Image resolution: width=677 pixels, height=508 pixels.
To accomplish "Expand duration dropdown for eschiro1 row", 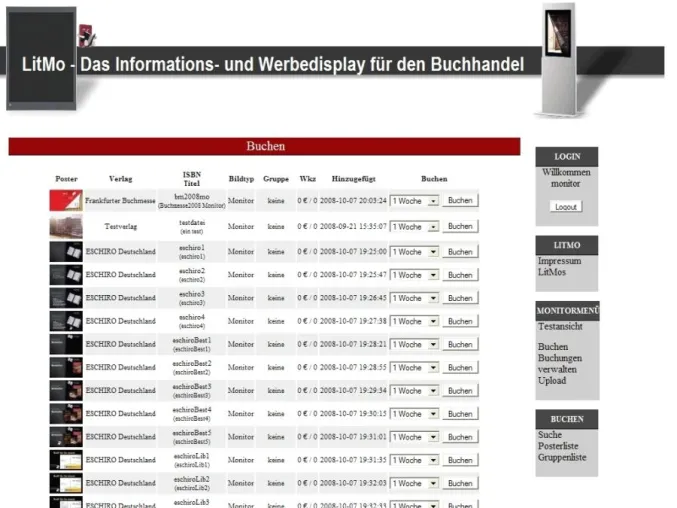I will click(414, 252).
